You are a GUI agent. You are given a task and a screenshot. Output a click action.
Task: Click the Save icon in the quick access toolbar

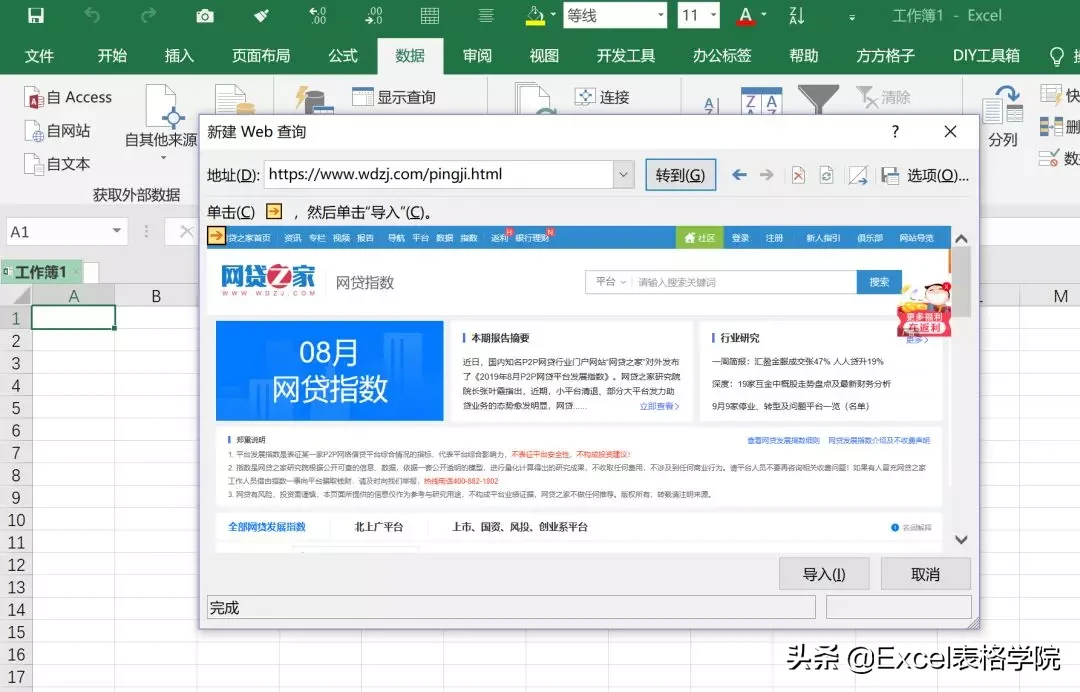[36, 16]
